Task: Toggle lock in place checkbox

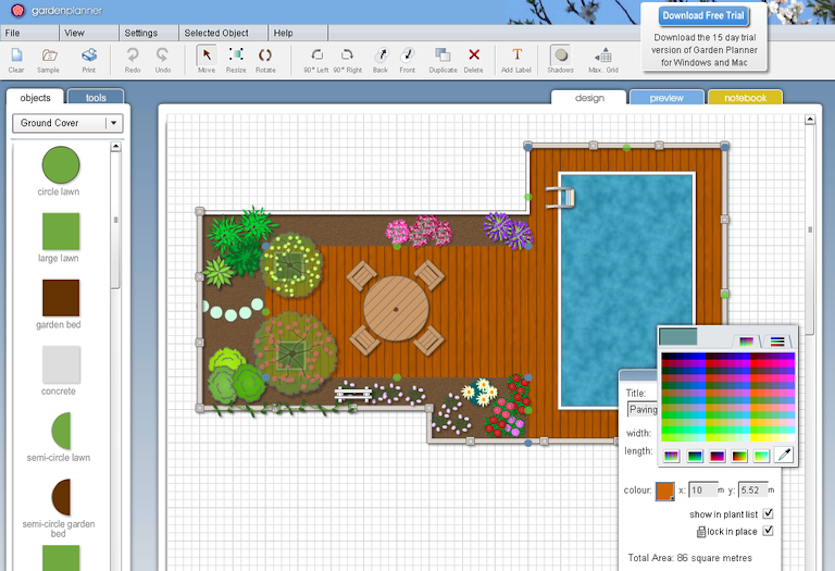Action: click(x=768, y=531)
